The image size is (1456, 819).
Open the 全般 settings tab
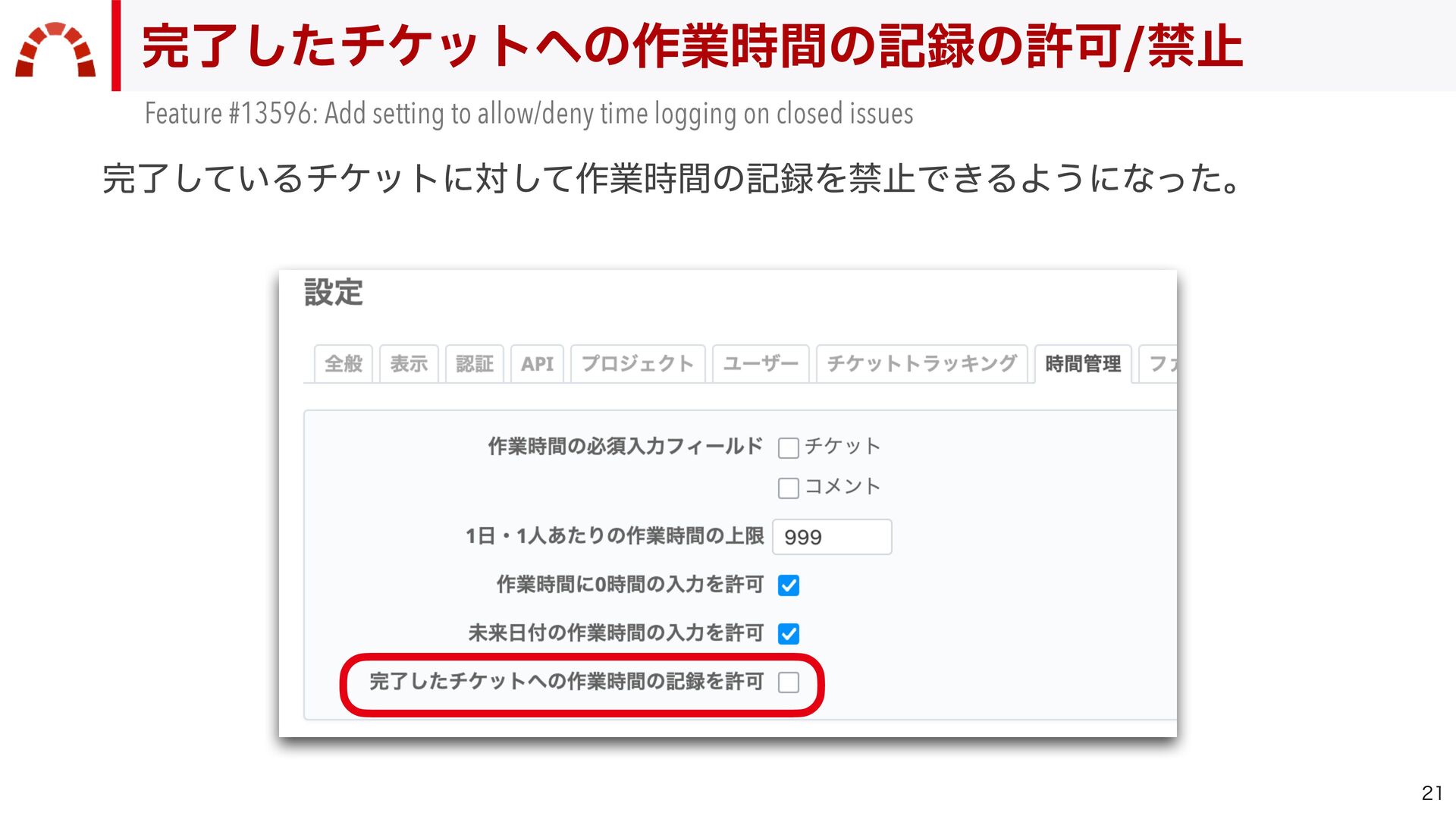point(343,364)
